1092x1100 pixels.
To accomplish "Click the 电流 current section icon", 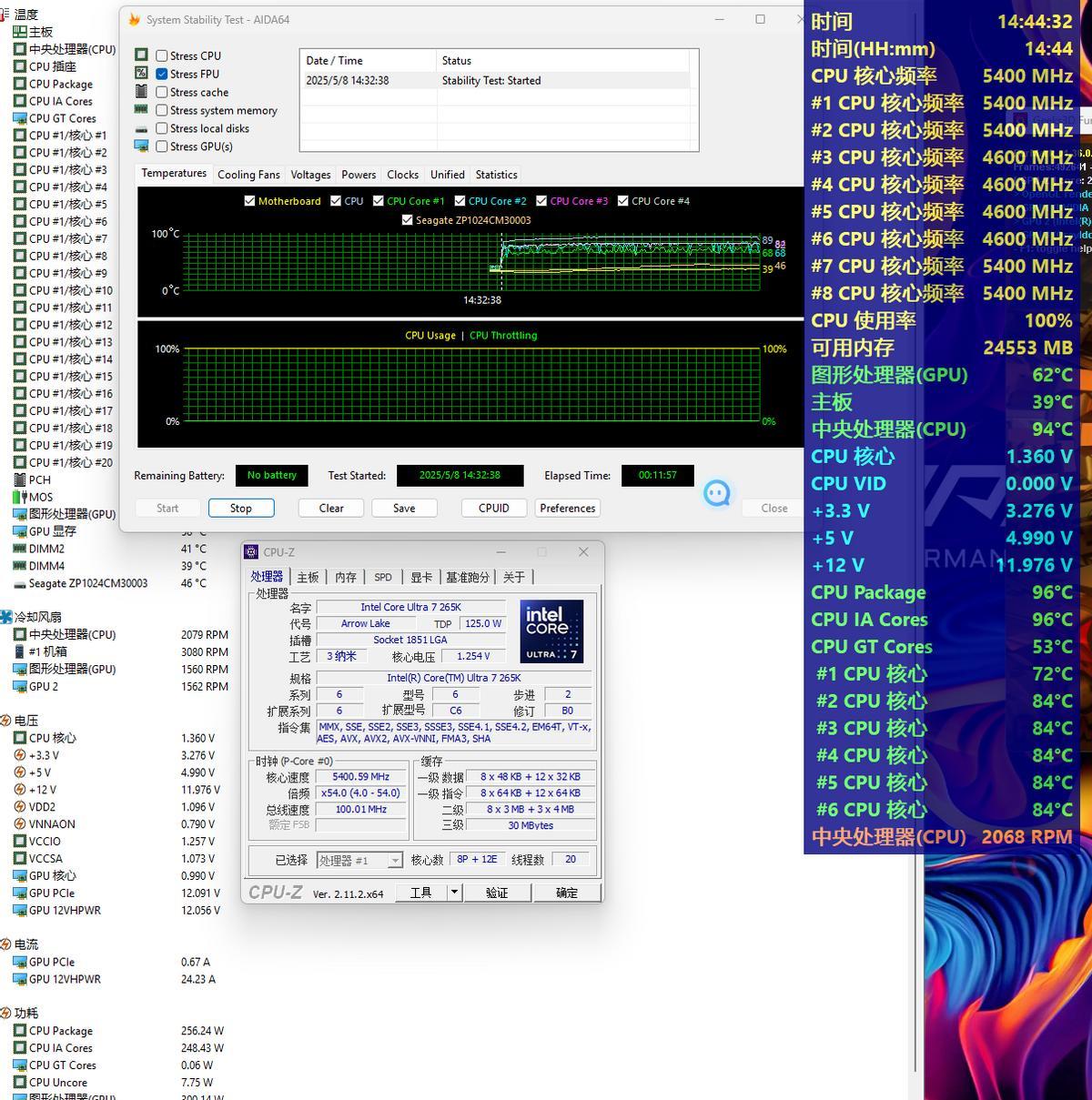I will 6,944.
